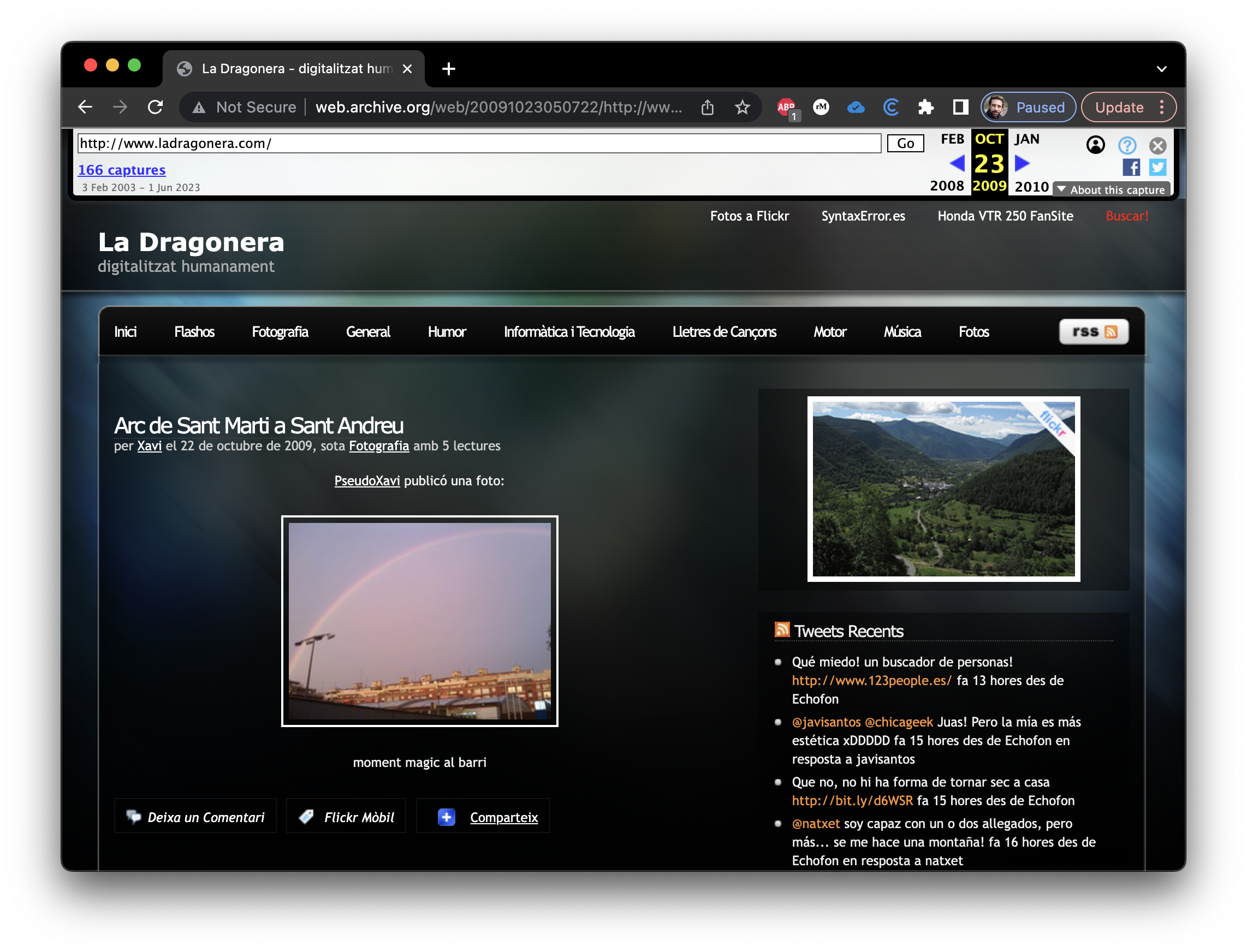1247x952 pixels.
Task: Click the share page icon in the address bar
Action: click(x=708, y=107)
